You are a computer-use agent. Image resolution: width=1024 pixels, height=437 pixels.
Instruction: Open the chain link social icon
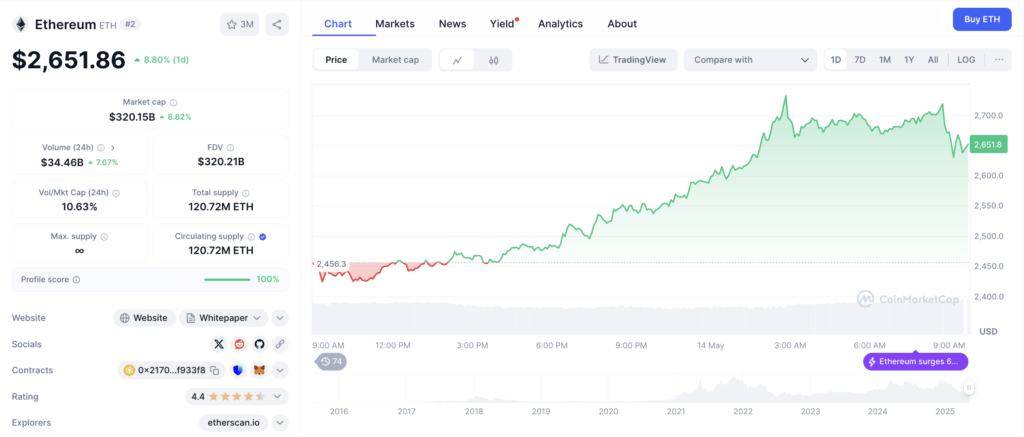(x=280, y=344)
